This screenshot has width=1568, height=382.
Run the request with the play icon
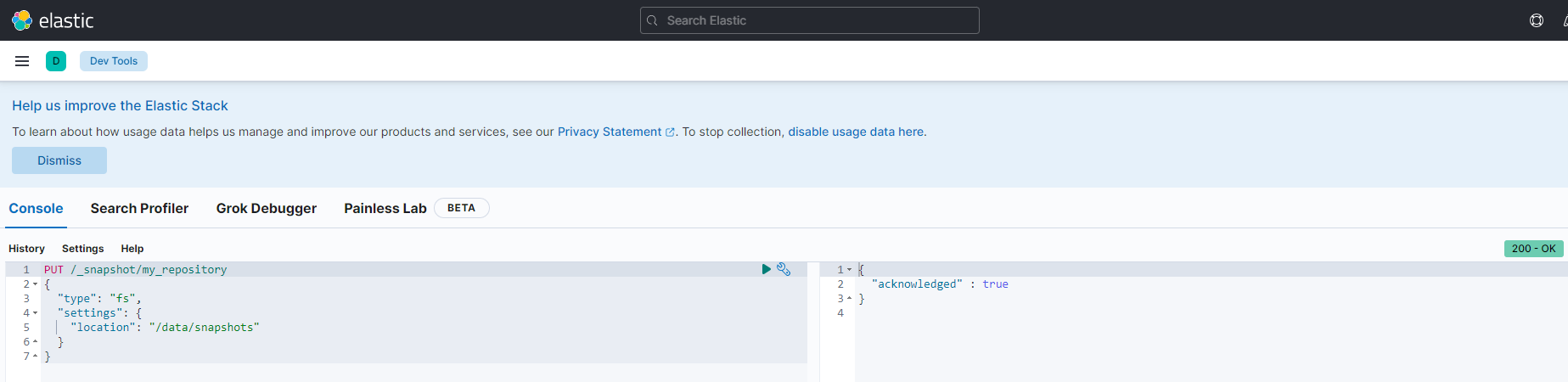coord(767,269)
